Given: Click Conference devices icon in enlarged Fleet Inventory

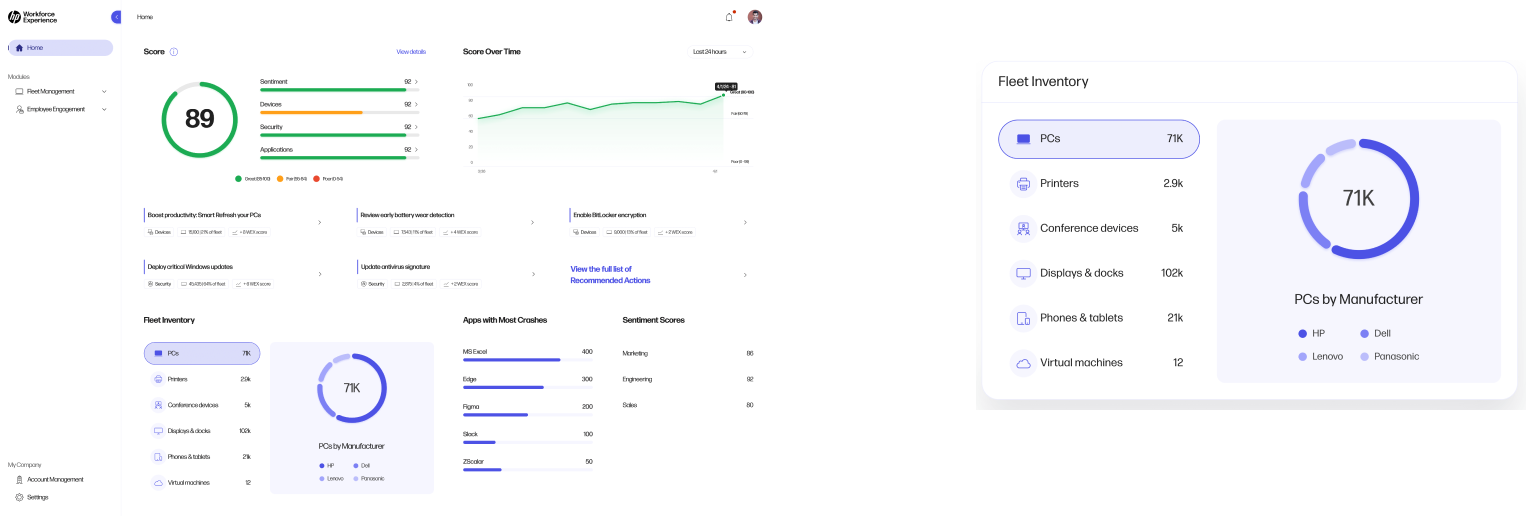Looking at the screenshot, I should 1022,228.
